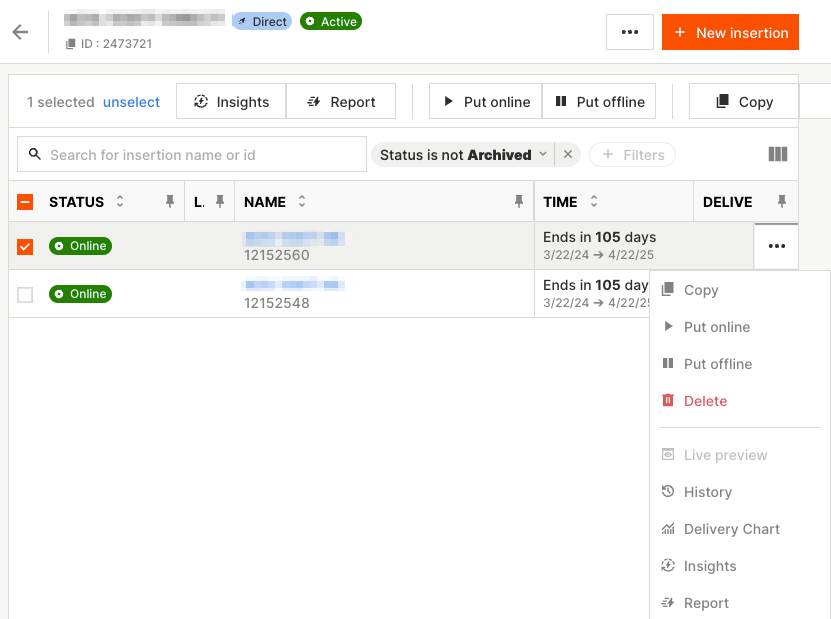
Task: Click copy ID icon next to 2473721
Action: click(71, 44)
